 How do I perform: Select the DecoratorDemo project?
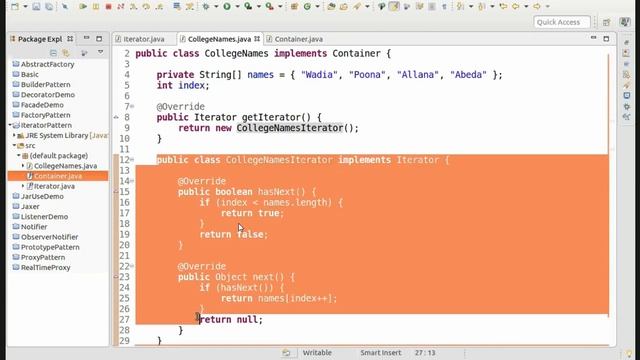[x=44, y=95]
